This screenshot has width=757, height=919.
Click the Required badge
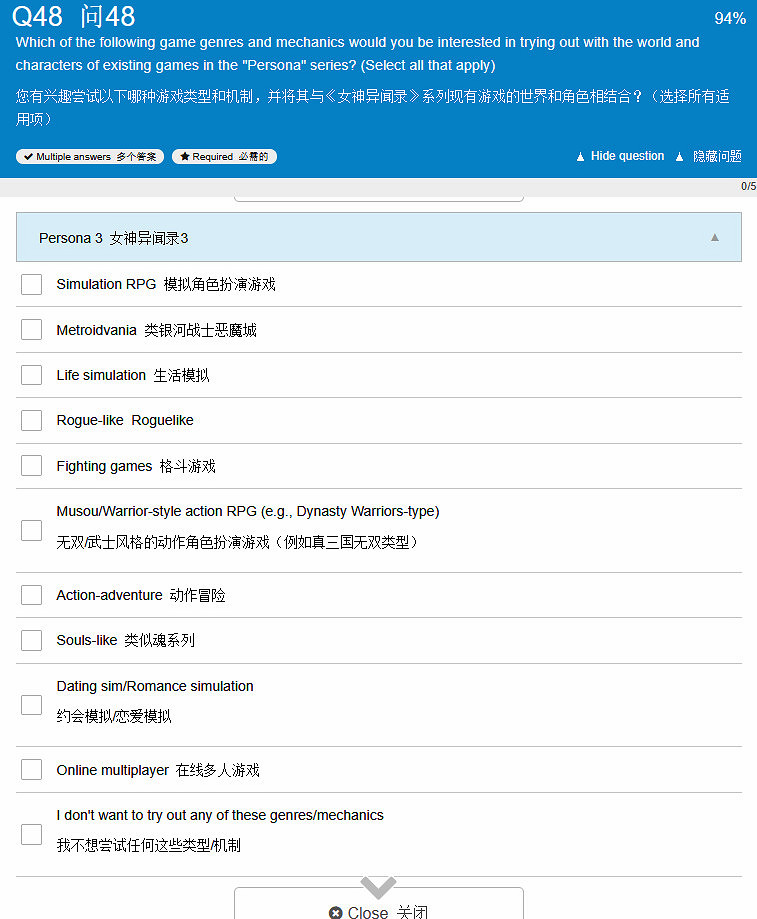224,156
